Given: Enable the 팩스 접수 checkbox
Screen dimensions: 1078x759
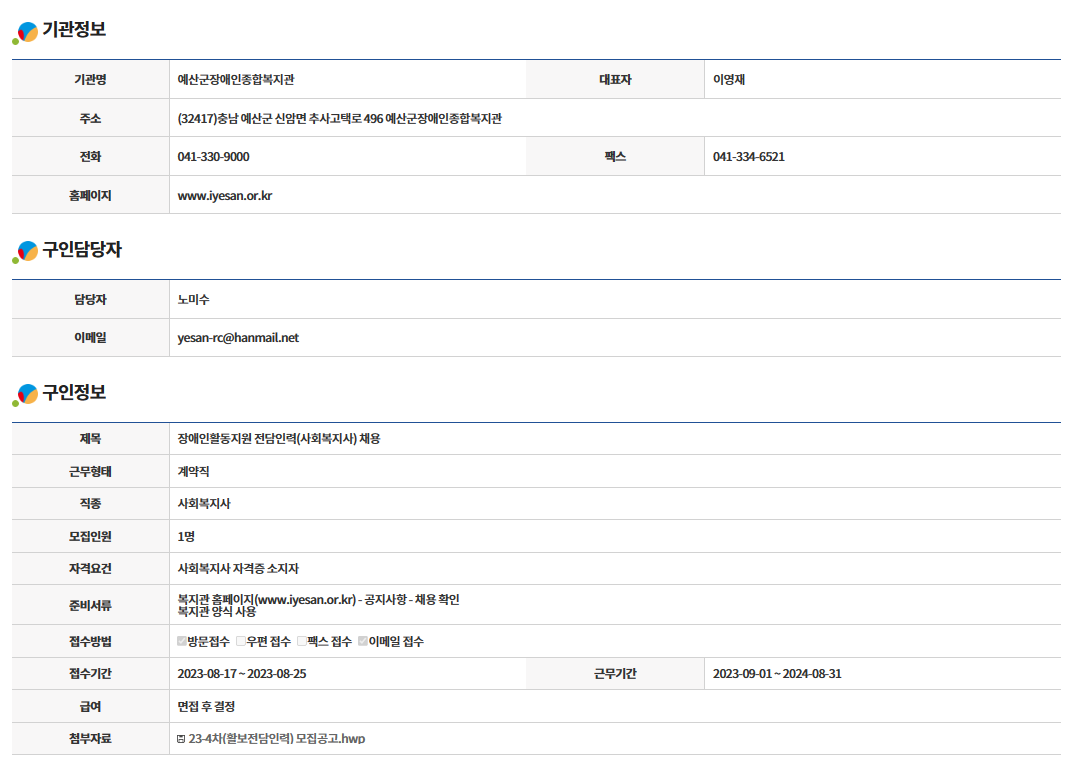Looking at the screenshot, I should 301,641.
